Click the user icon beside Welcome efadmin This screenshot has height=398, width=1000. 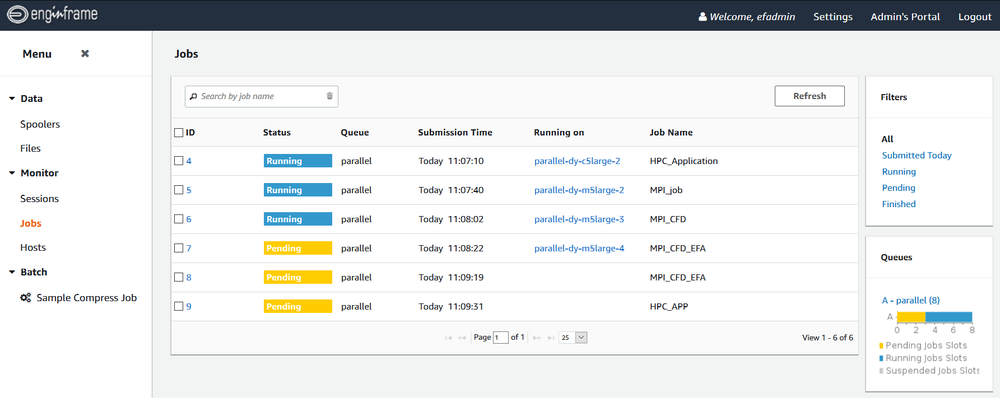[703, 17]
